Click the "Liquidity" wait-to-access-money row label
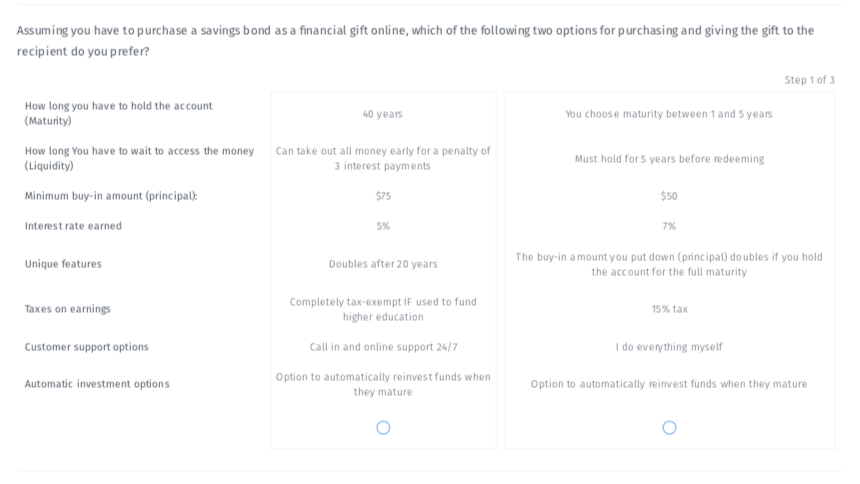 139,158
